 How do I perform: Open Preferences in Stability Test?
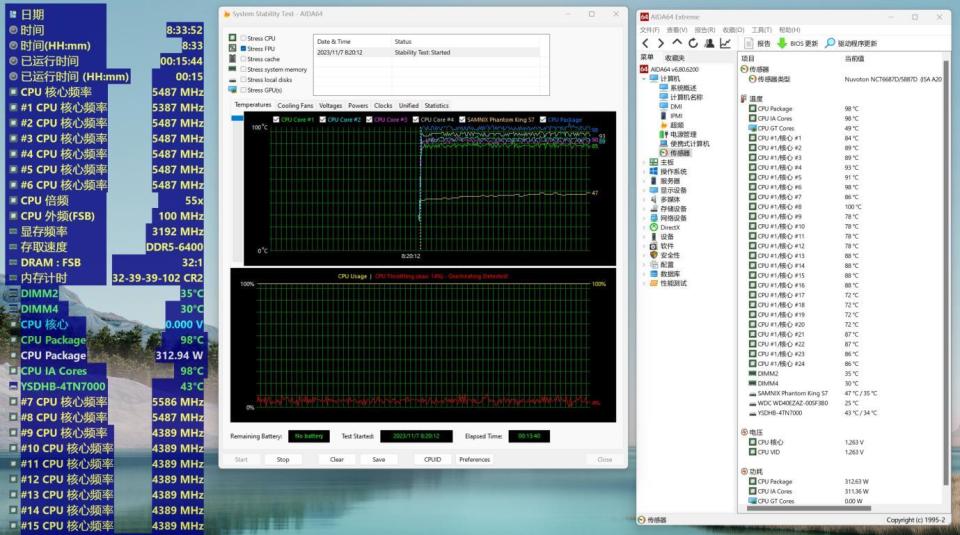(x=474, y=459)
